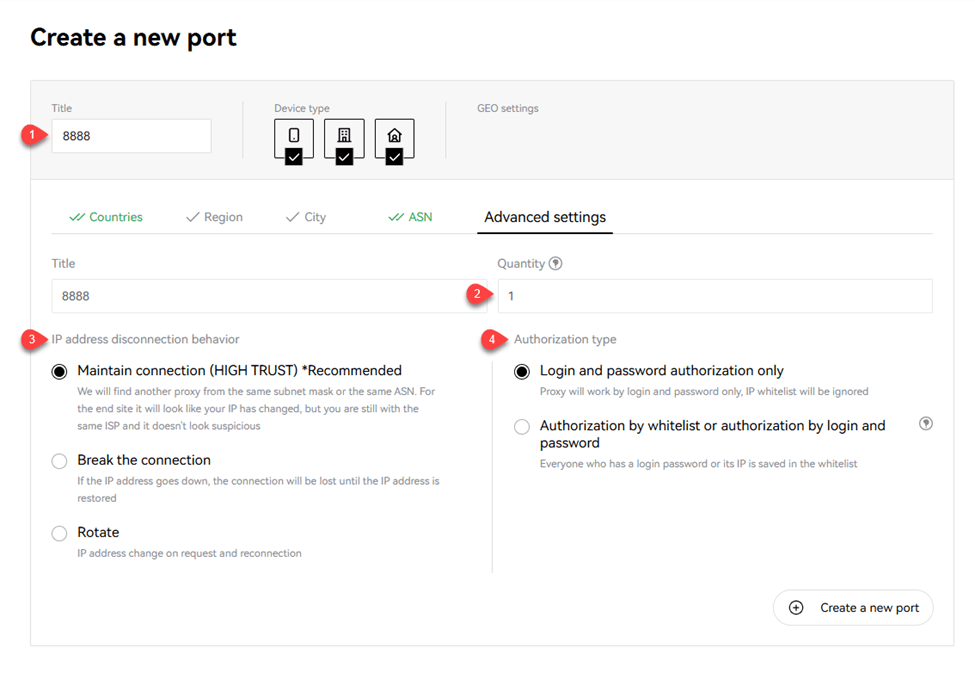Click the Quantity input field
The image size is (975, 679).
click(714, 296)
